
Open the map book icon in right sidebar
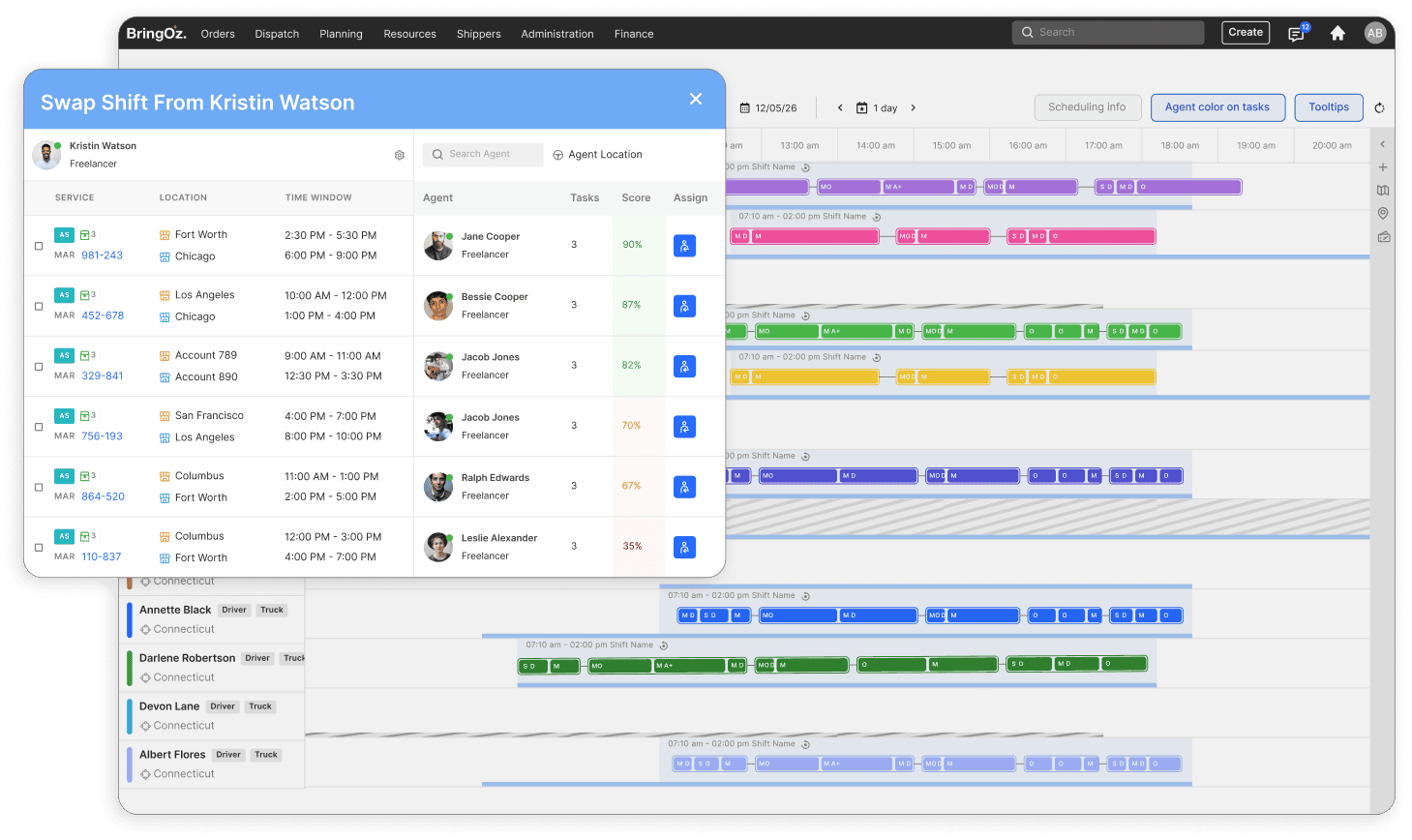1383,191
